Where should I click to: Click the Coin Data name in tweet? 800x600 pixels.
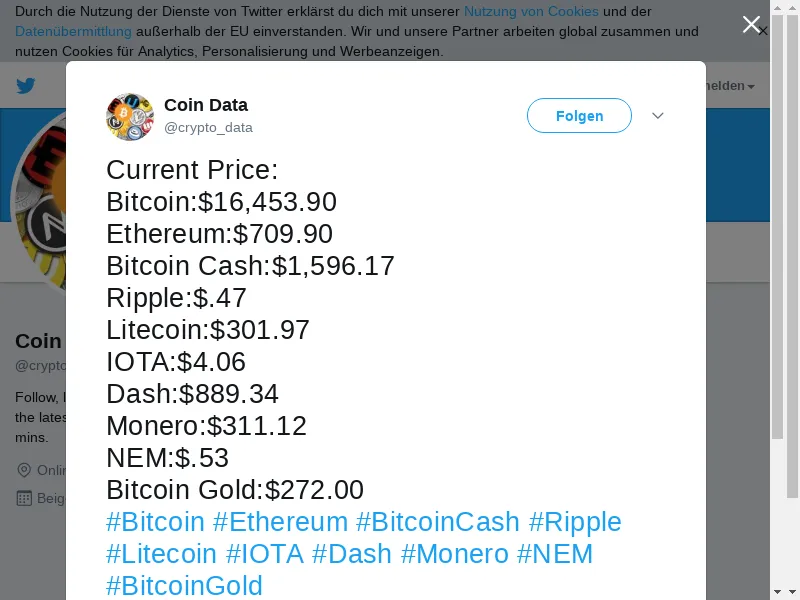(206, 105)
